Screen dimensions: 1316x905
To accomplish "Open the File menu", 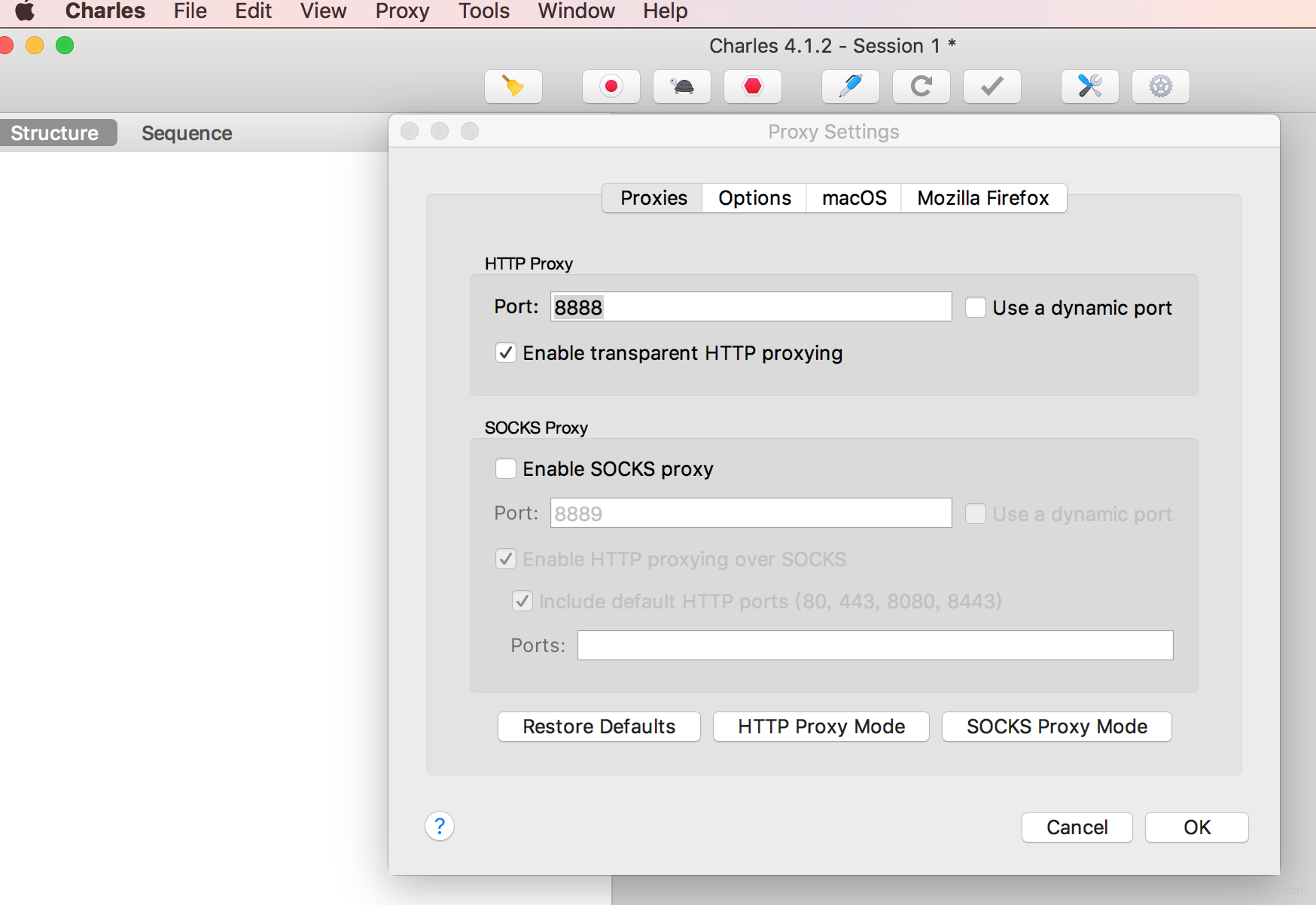I will pyautogui.click(x=190, y=11).
